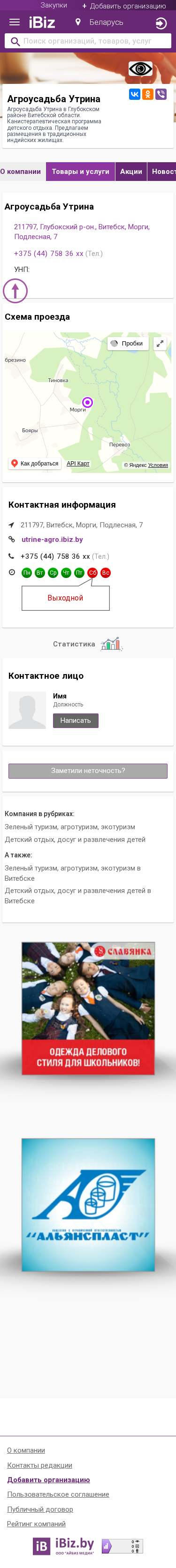176x1568 pixels.
Task: Select the Сб weekday circle
Action: tap(92, 573)
